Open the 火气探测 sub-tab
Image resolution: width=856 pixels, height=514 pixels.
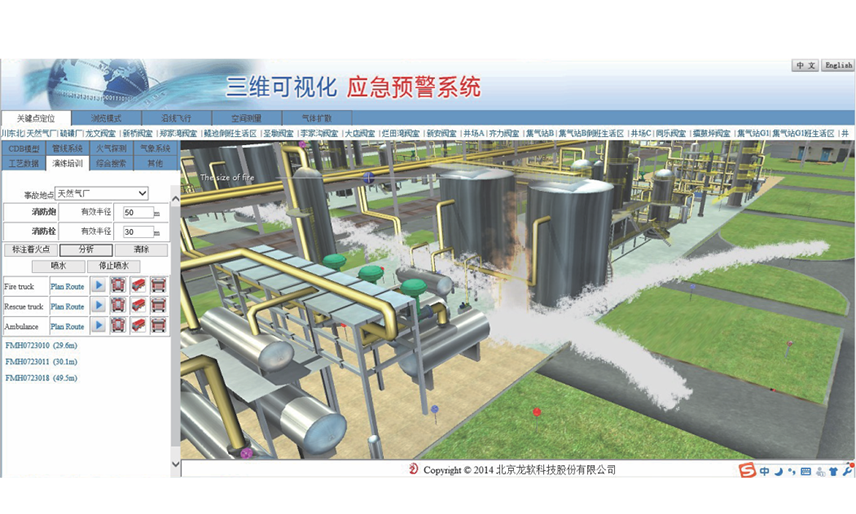coord(111,148)
